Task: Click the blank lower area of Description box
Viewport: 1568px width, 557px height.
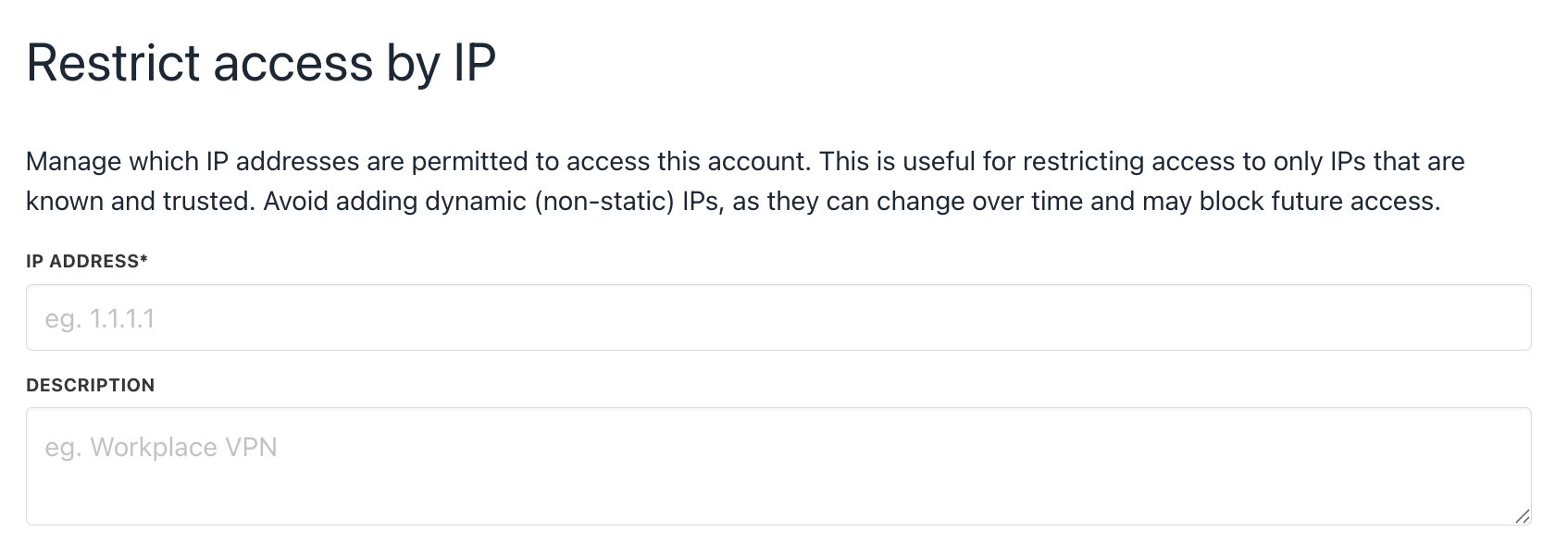Action: tap(778, 495)
